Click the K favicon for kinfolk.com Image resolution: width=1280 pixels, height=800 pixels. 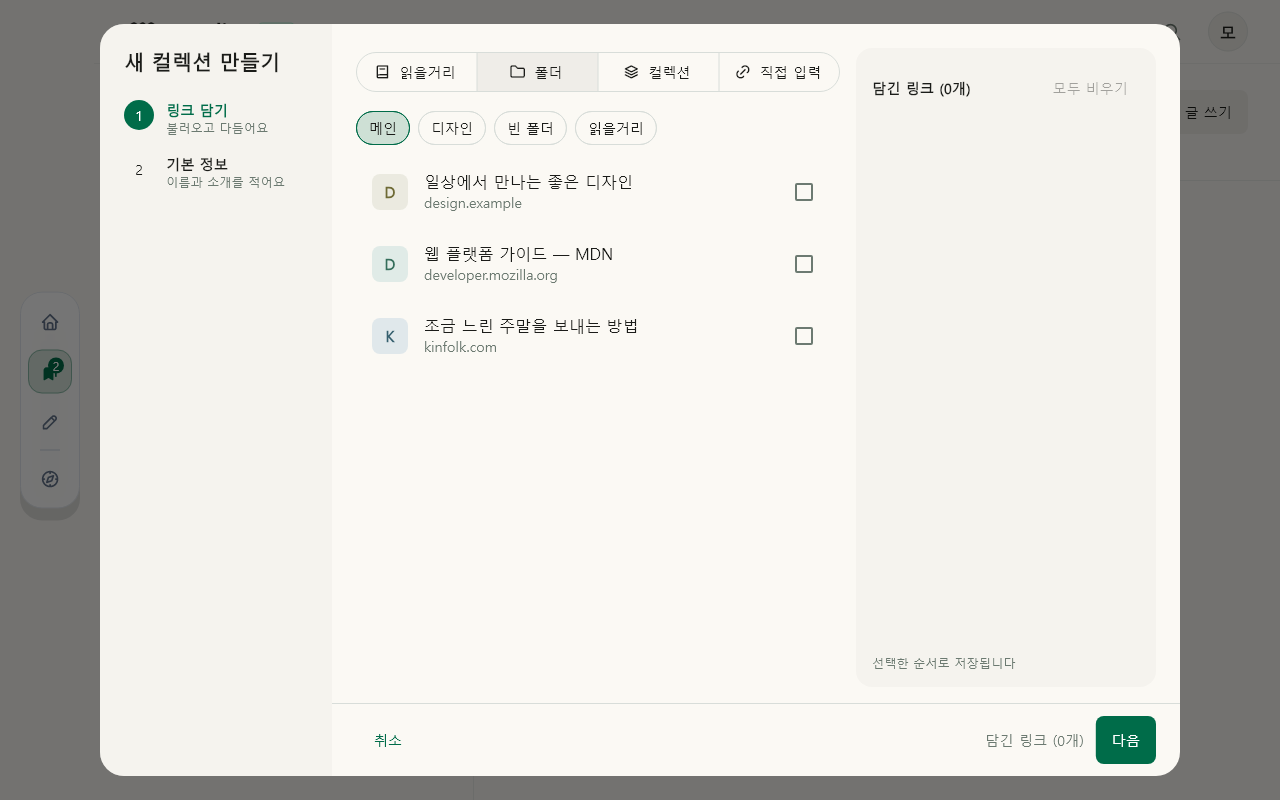click(390, 336)
